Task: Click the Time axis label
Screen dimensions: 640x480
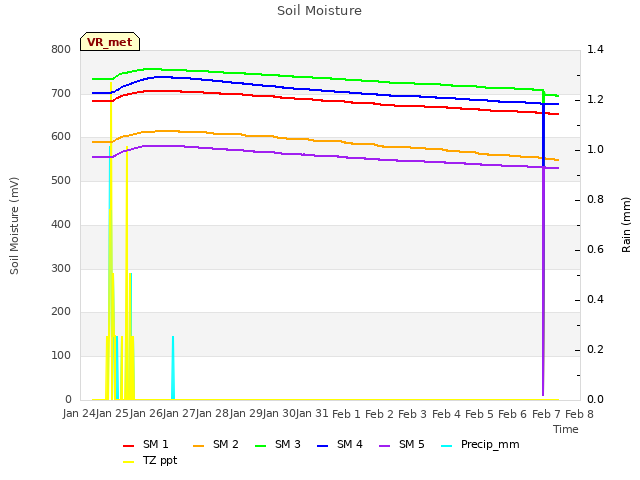Action: (x=566, y=429)
